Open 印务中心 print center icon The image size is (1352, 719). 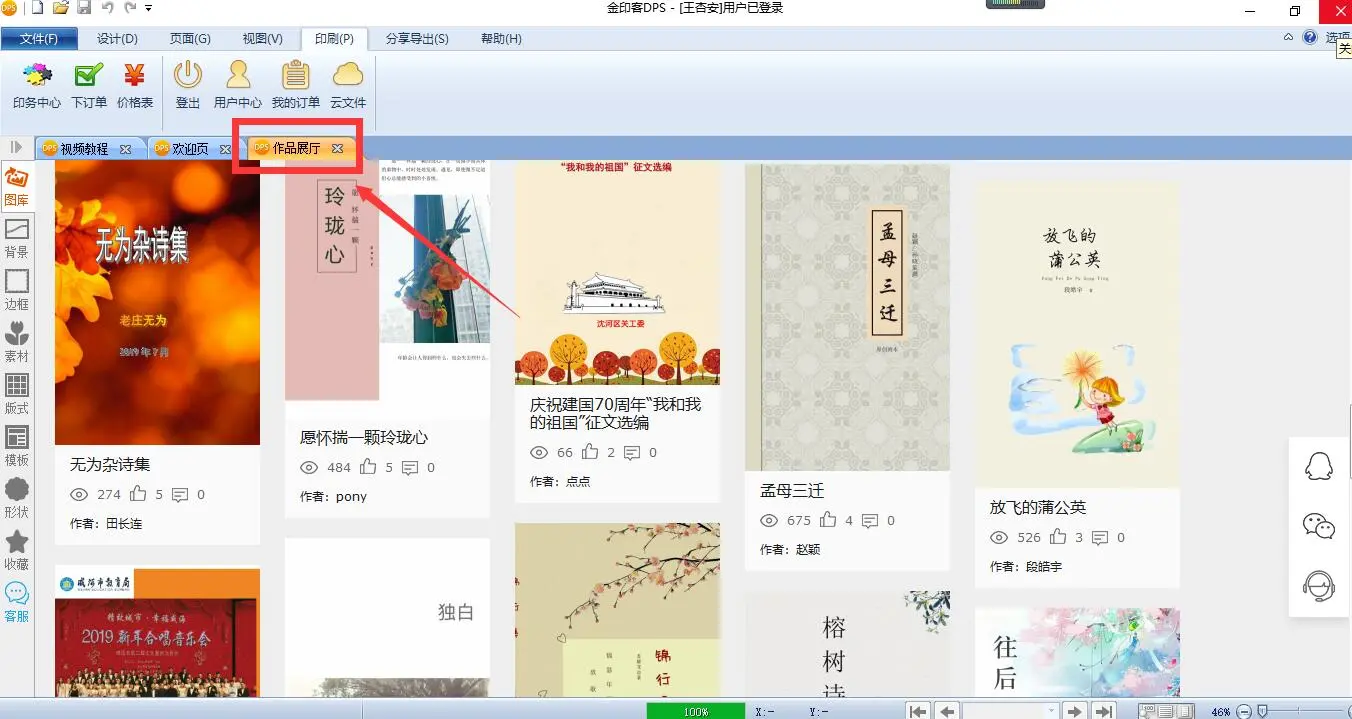pos(37,85)
